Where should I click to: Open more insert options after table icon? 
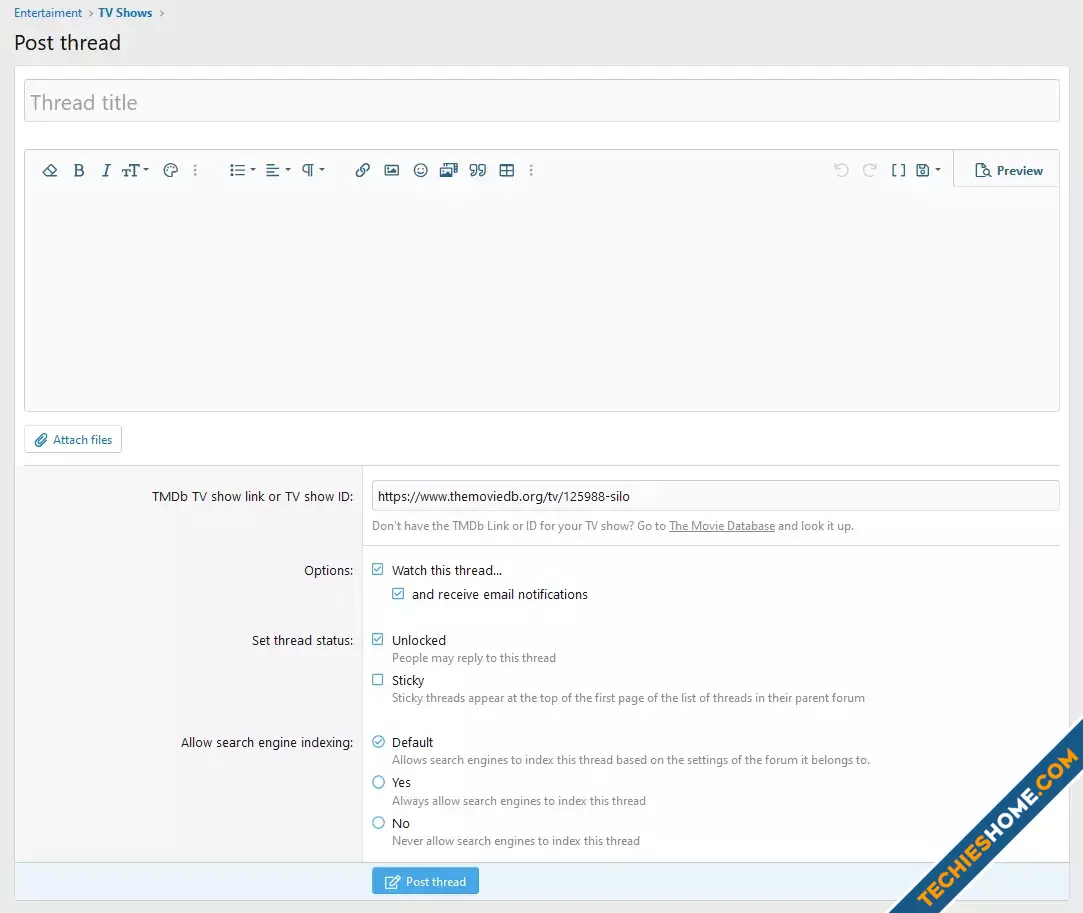coord(531,171)
